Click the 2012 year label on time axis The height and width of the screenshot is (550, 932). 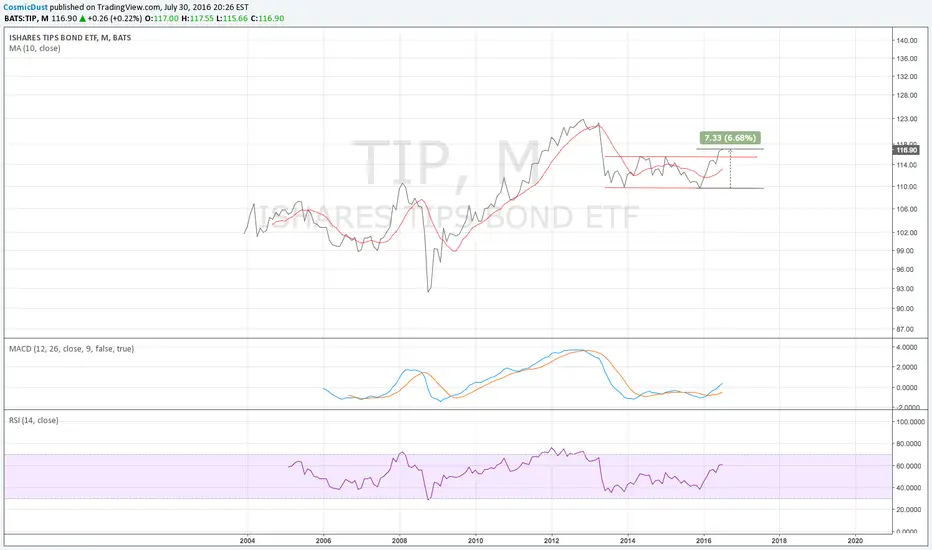(552, 540)
